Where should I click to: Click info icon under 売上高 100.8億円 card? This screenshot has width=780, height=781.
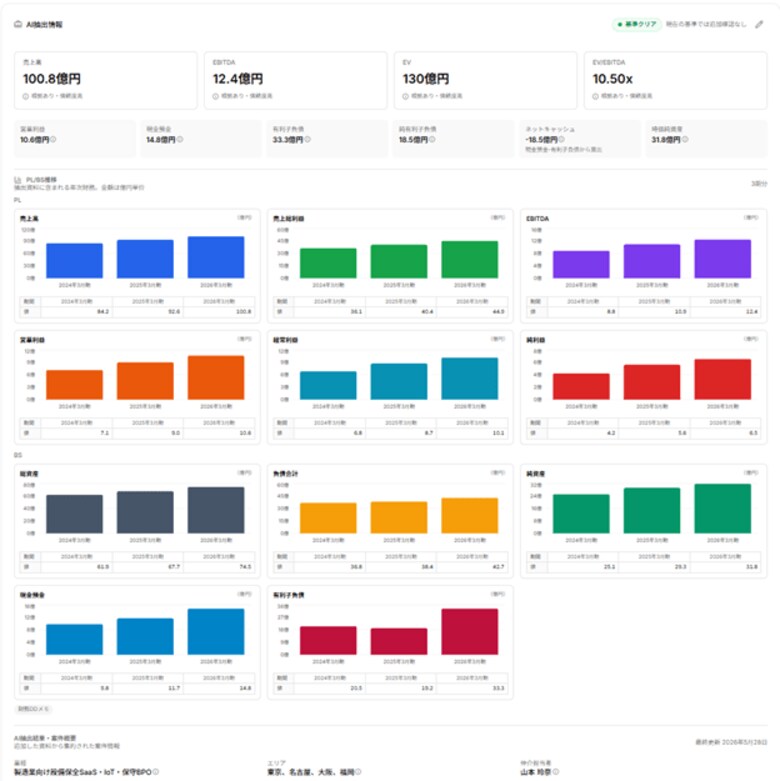25,96
